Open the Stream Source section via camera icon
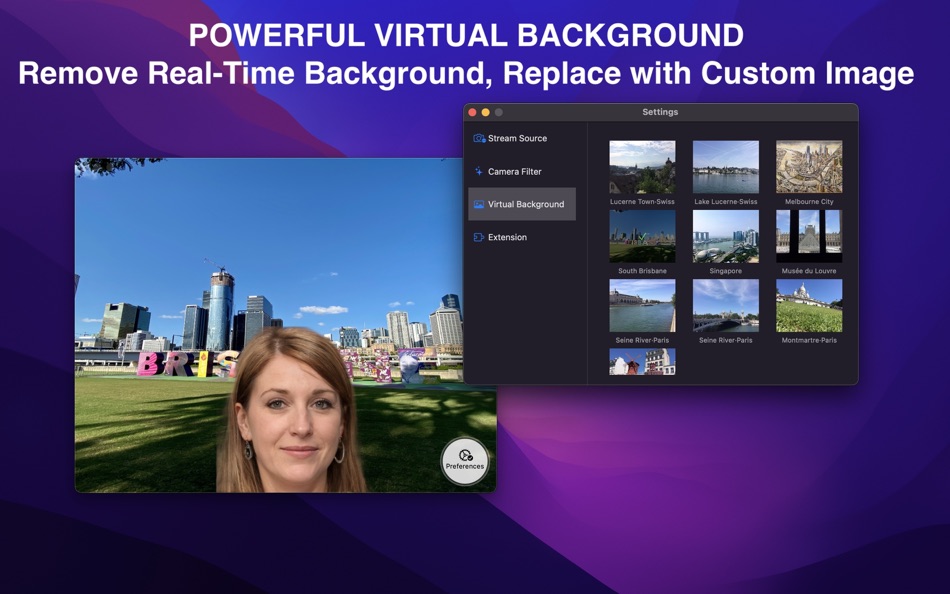Viewport: 950px width, 594px height. [x=479, y=138]
